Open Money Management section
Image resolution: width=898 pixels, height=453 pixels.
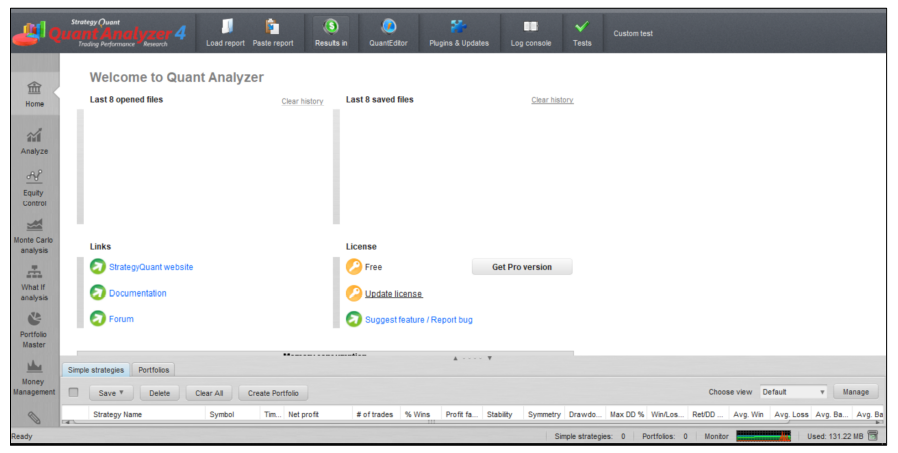34,377
